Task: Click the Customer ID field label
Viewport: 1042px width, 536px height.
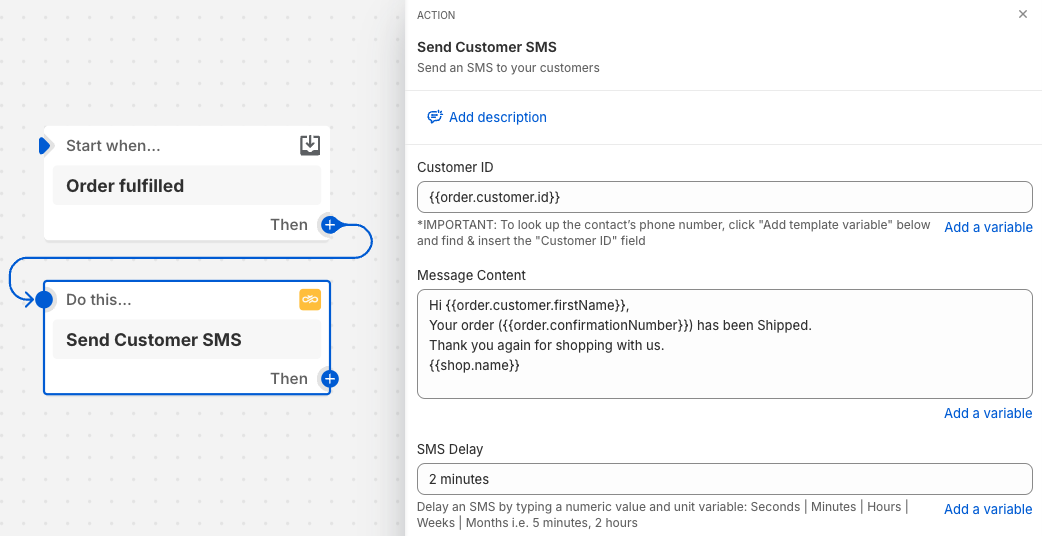Action: tap(455, 167)
